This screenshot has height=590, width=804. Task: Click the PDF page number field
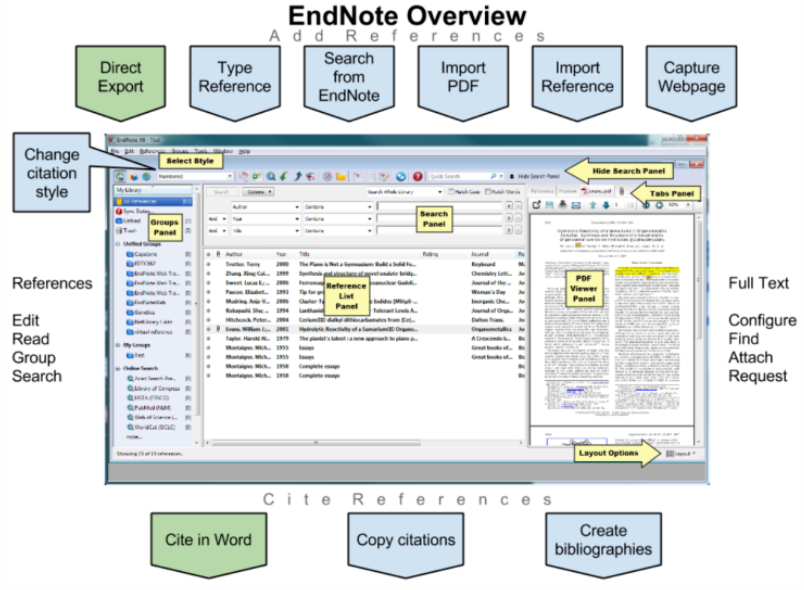pyautogui.click(x=617, y=205)
